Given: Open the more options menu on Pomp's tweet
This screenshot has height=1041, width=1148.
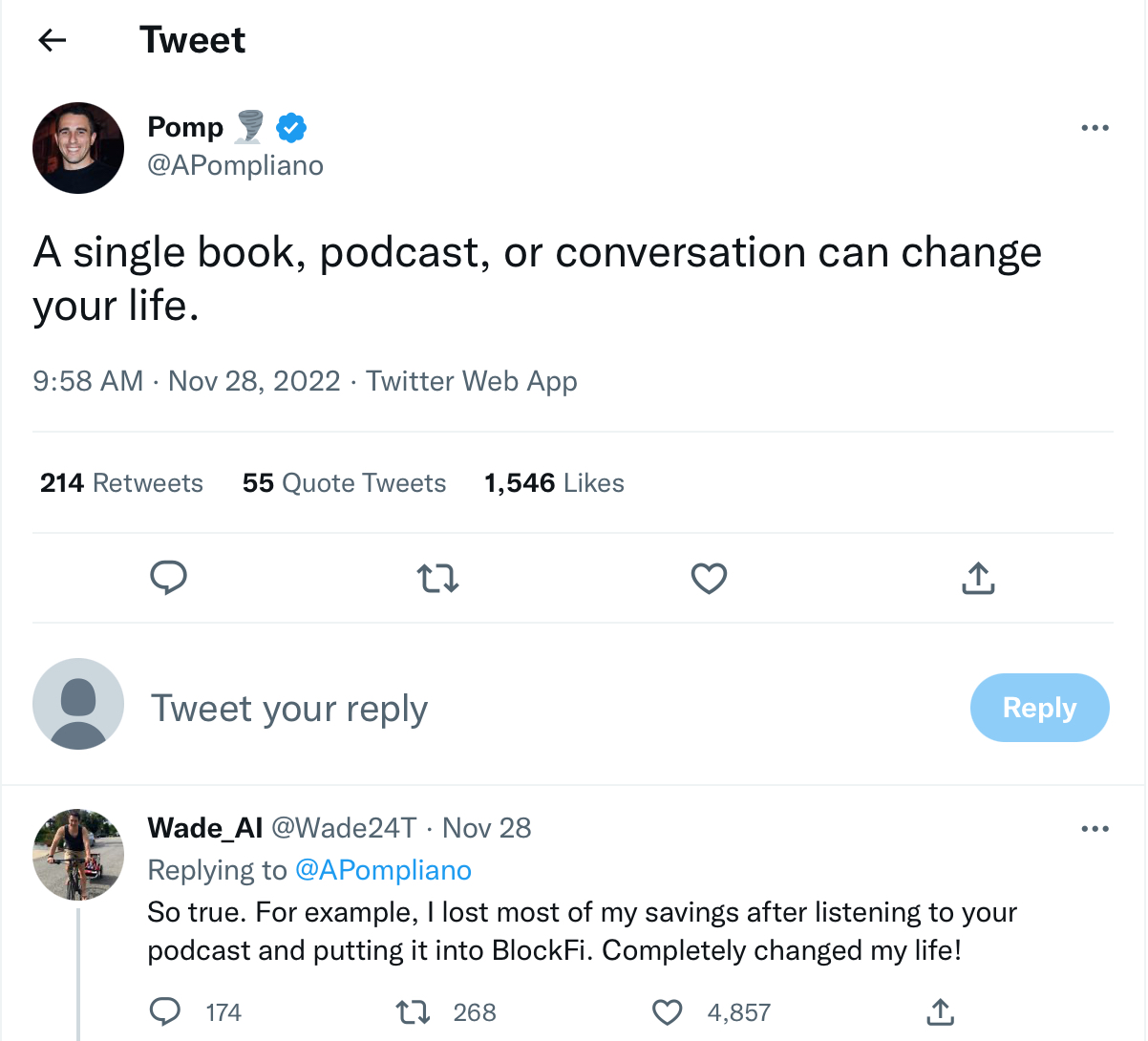Looking at the screenshot, I should tap(1095, 128).
